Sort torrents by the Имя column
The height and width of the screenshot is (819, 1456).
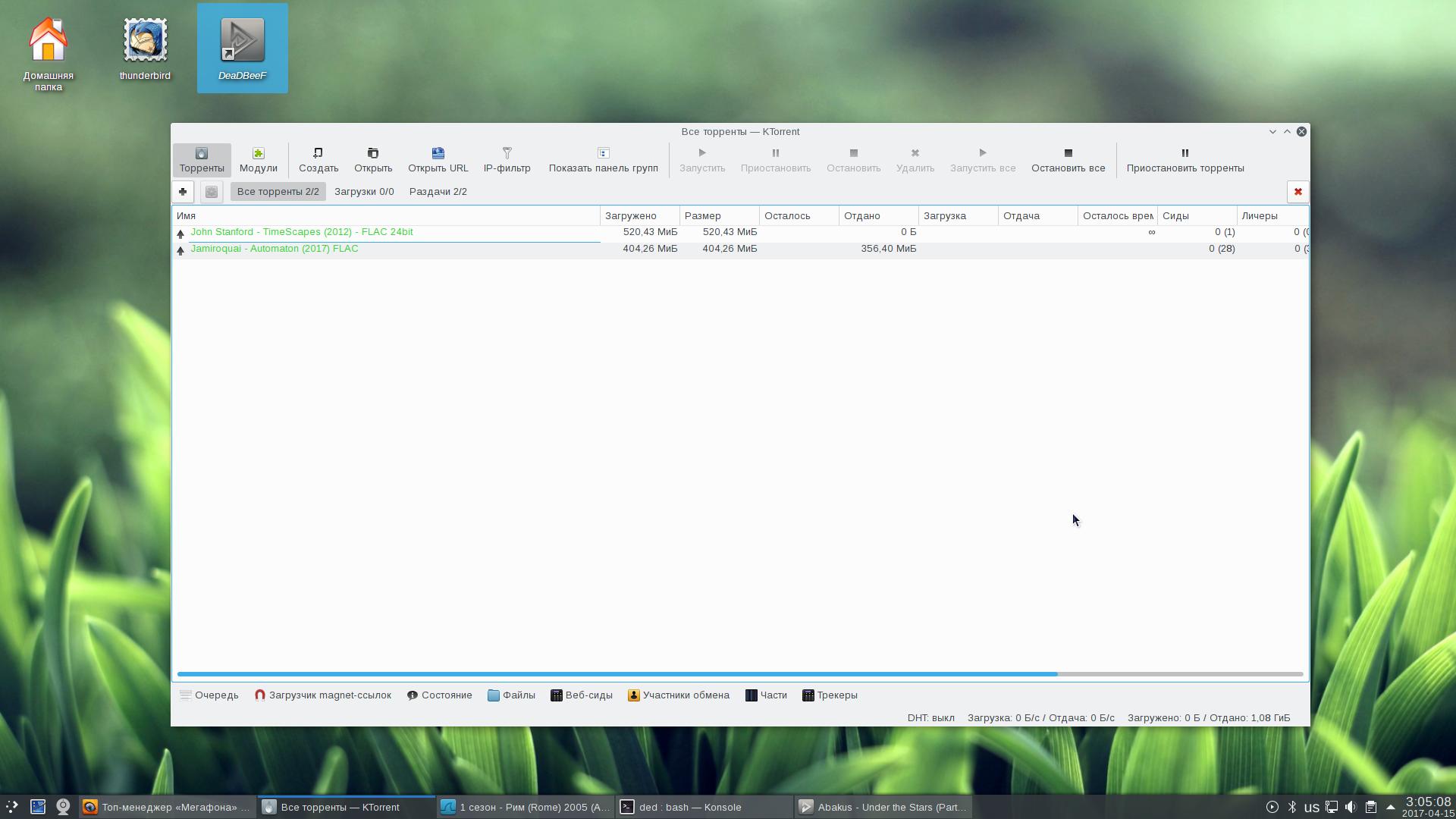click(386, 216)
